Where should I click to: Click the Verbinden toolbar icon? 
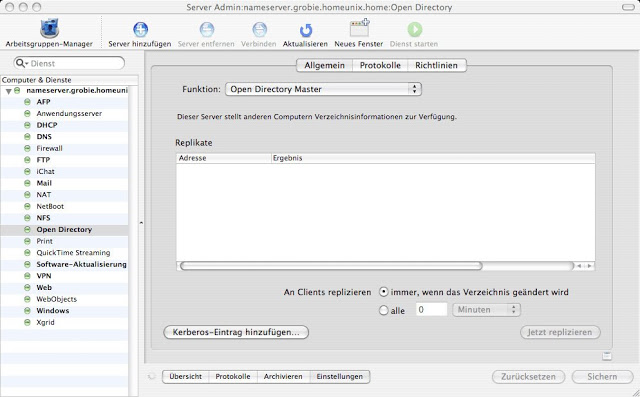click(259, 29)
